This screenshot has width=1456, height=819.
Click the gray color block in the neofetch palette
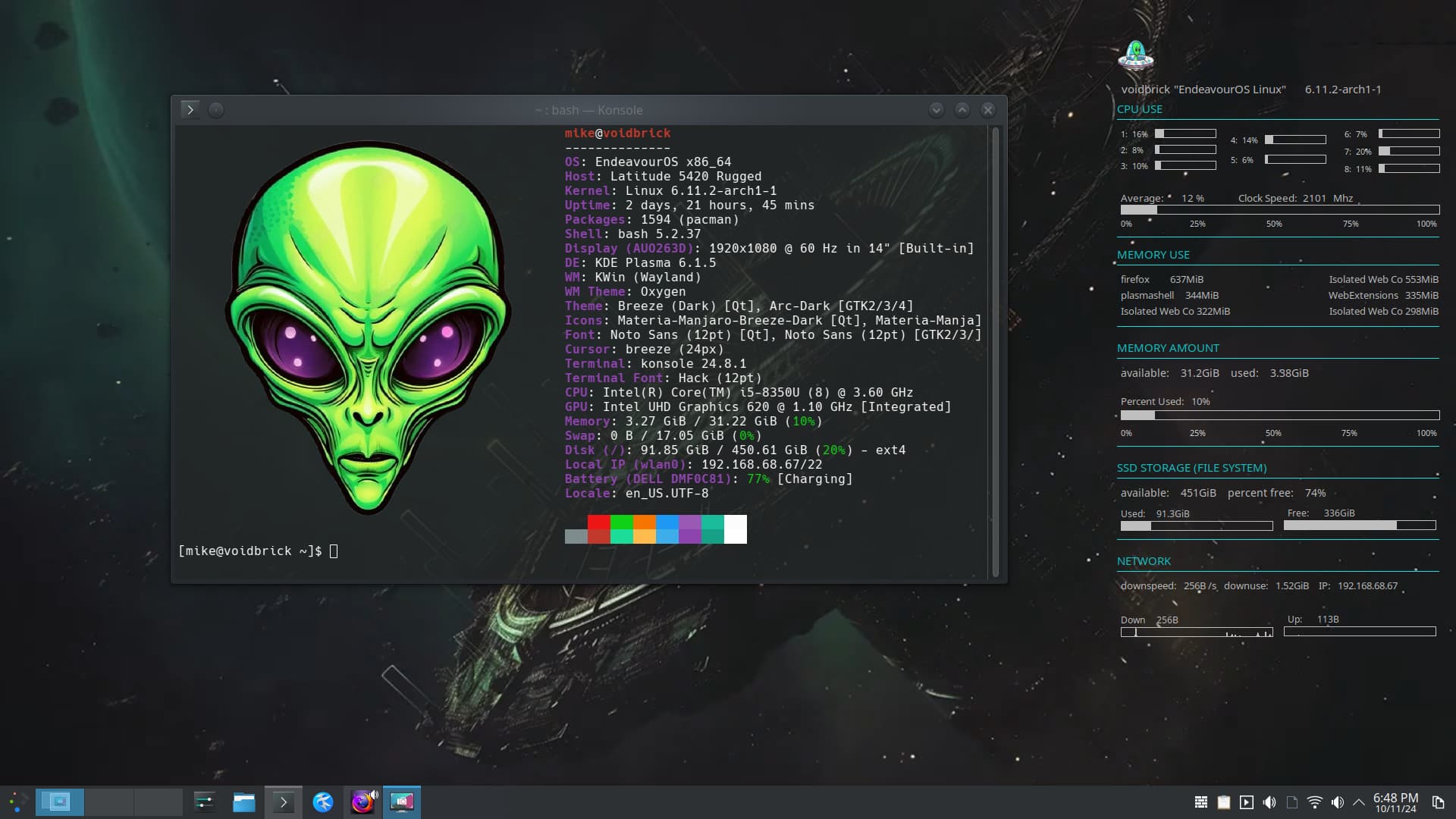point(576,537)
